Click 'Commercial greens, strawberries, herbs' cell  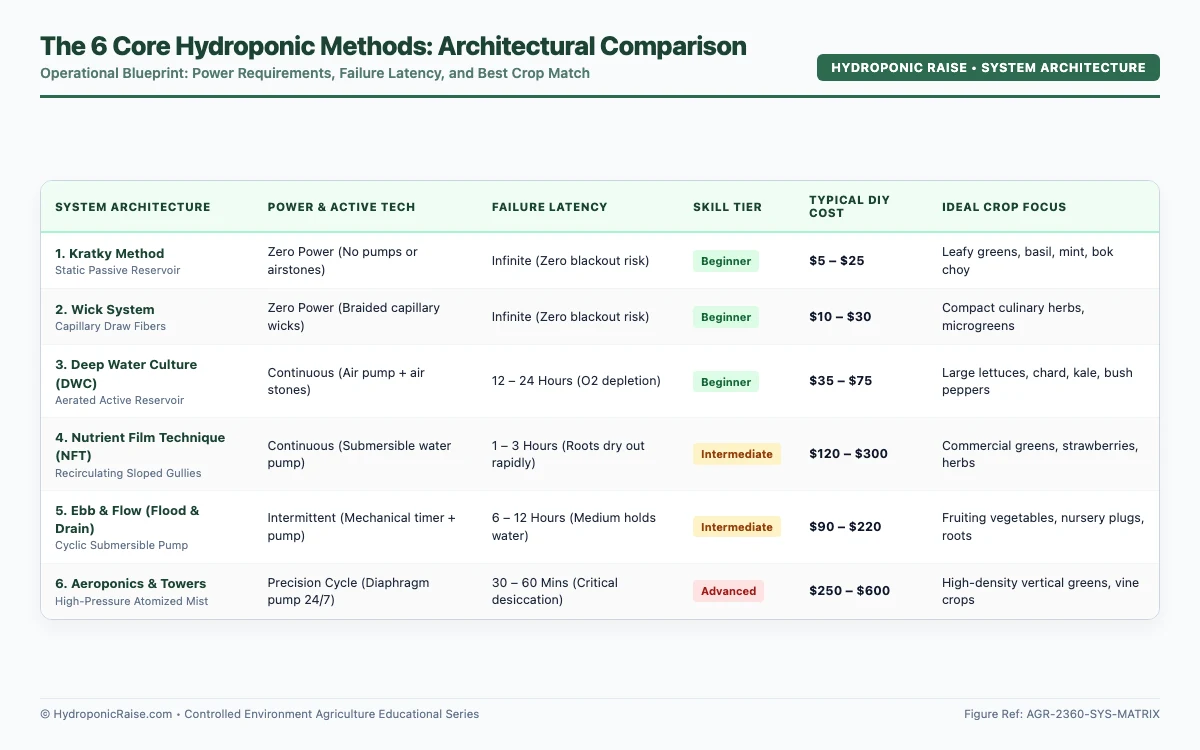pyautogui.click(x=1040, y=454)
